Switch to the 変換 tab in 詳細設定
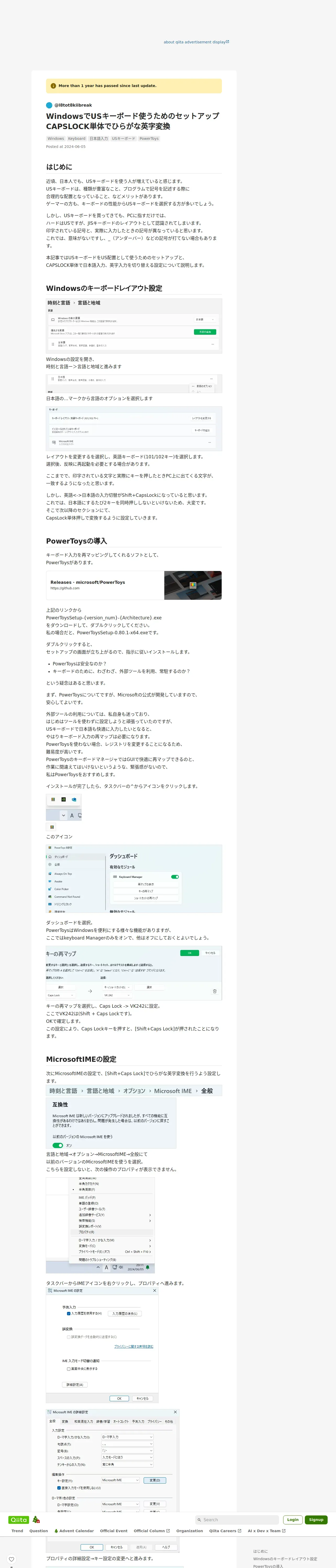Screen dimensions: 336x1568 [x=65, y=1422]
